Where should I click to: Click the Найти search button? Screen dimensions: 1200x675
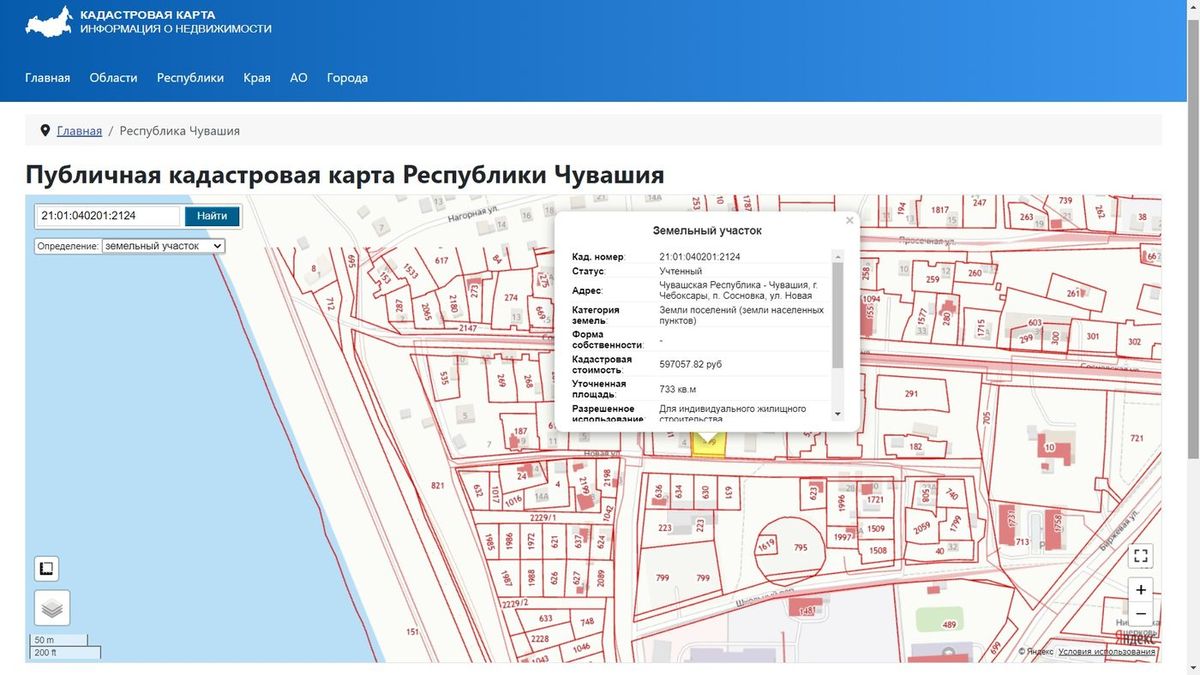[212, 216]
